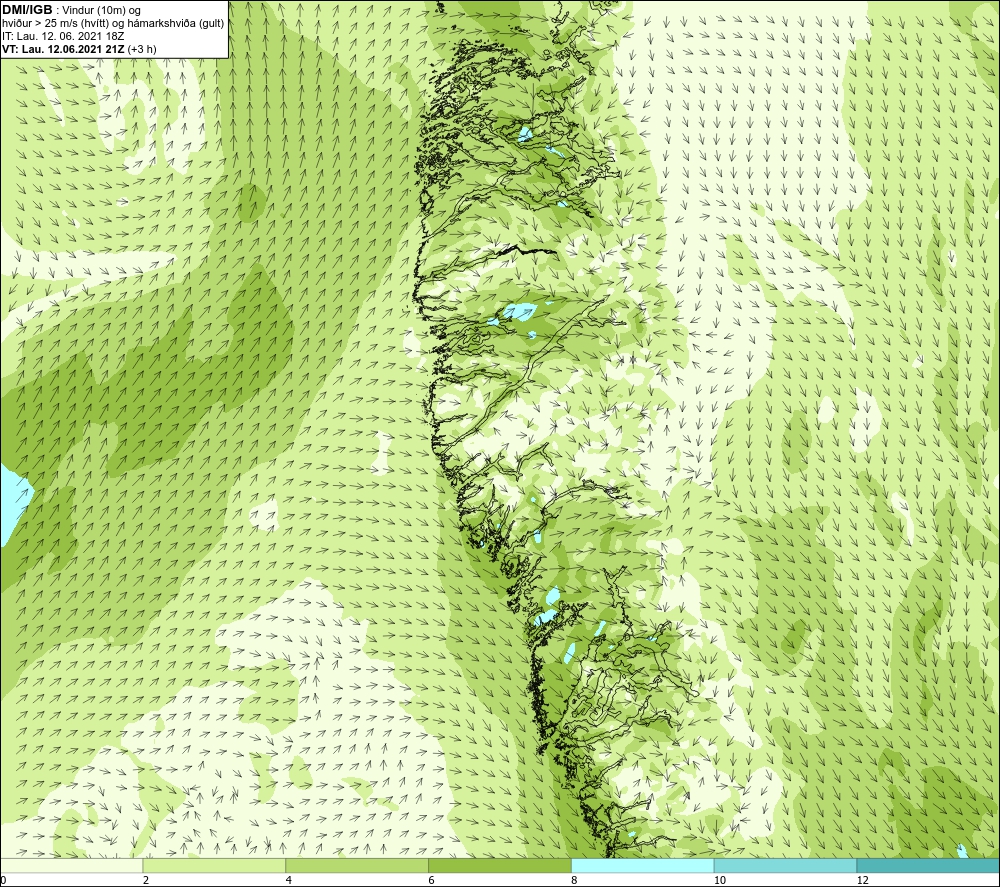
Task: Click the 10–12 m/s teal legend band
Action: coord(786,866)
